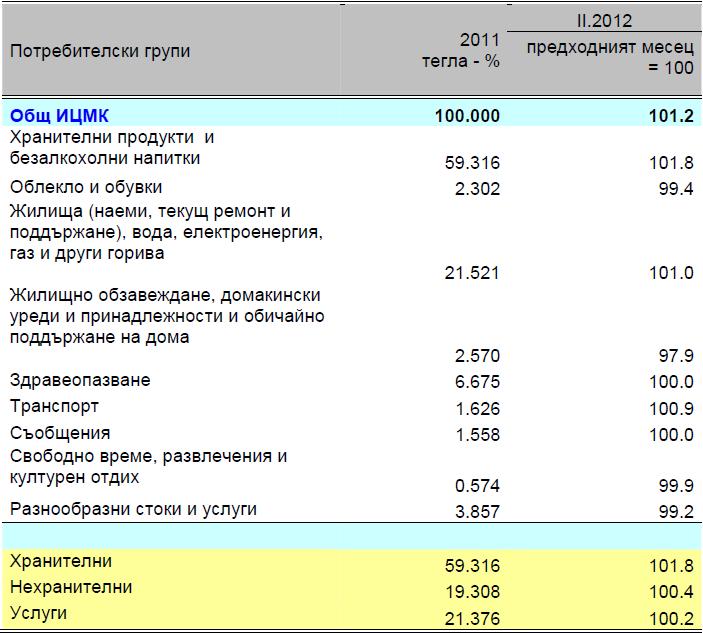Click the 'Нехранителни' row label
Viewport: 703px width, 633px height.
pos(71,587)
